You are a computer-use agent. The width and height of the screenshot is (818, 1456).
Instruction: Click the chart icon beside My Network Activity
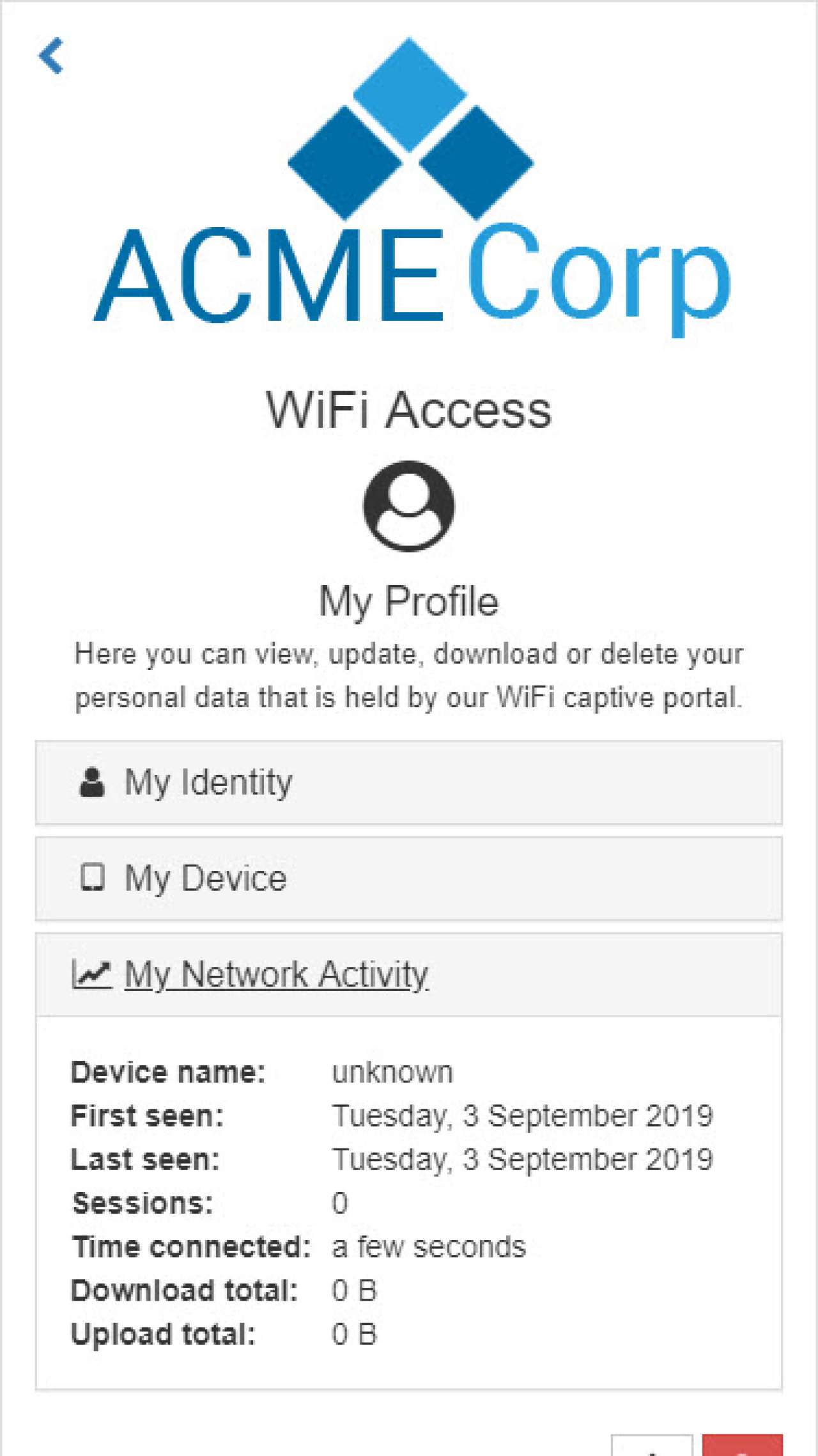pos(91,973)
